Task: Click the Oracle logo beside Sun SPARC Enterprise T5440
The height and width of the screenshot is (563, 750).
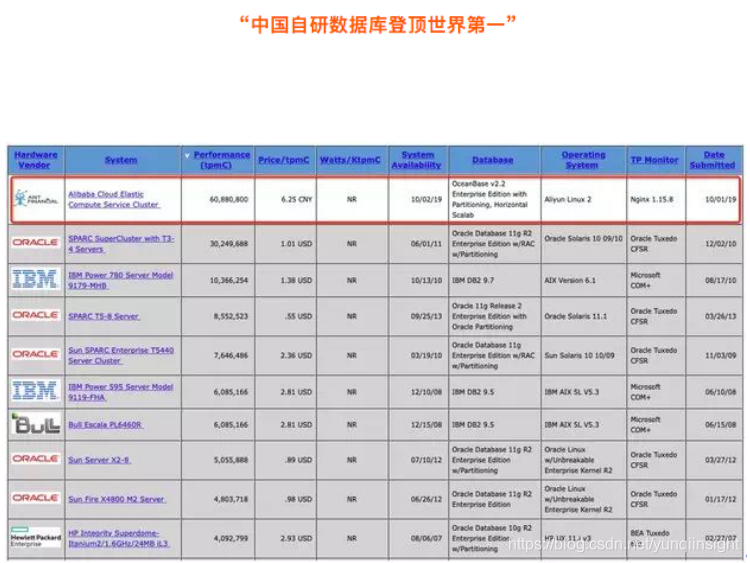Action: click(x=36, y=354)
